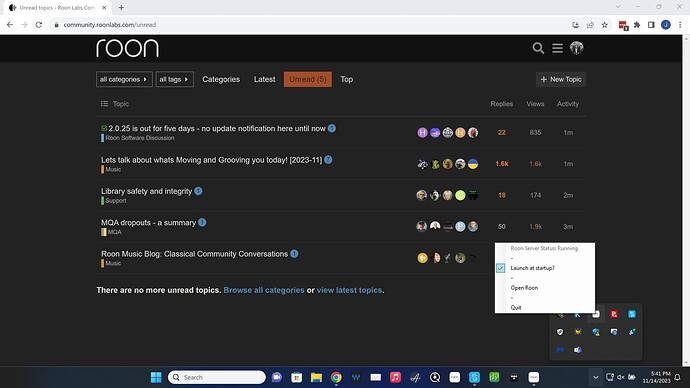The height and width of the screenshot is (388, 690).
Task: Open Microsoft Store on the taskbar
Action: coord(296,377)
